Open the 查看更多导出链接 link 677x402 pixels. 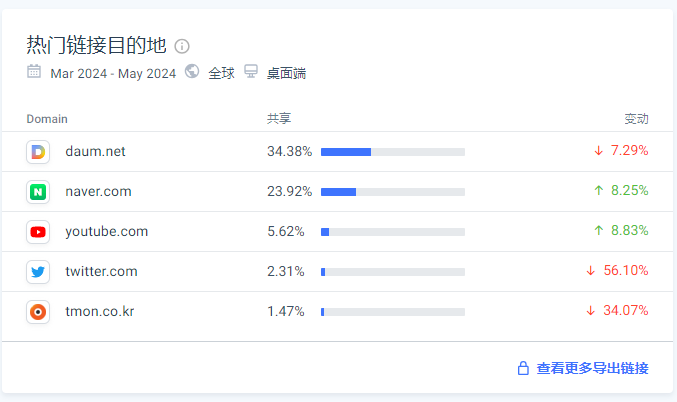(x=592, y=368)
